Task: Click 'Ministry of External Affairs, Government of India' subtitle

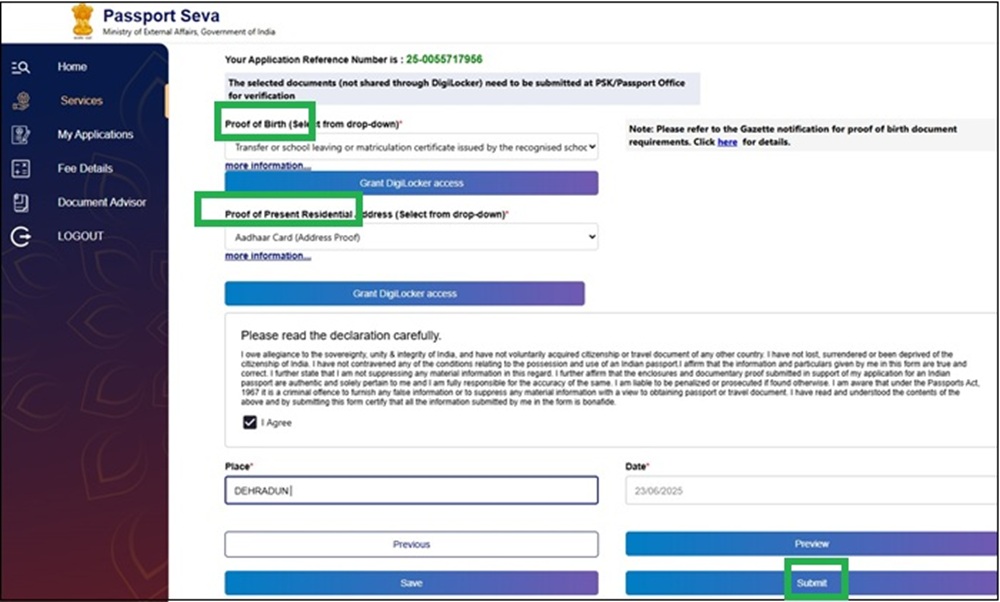Action: point(189,32)
